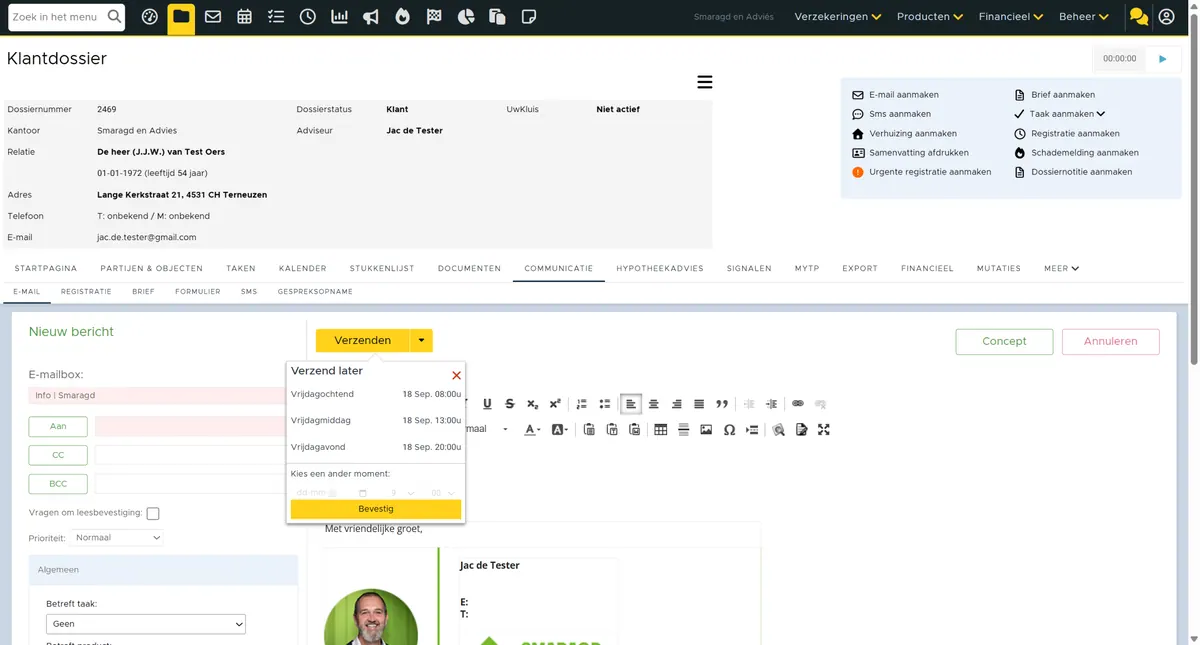Click the Annuleren button
Screen dimensions: 1200x645
(x=1111, y=342)
